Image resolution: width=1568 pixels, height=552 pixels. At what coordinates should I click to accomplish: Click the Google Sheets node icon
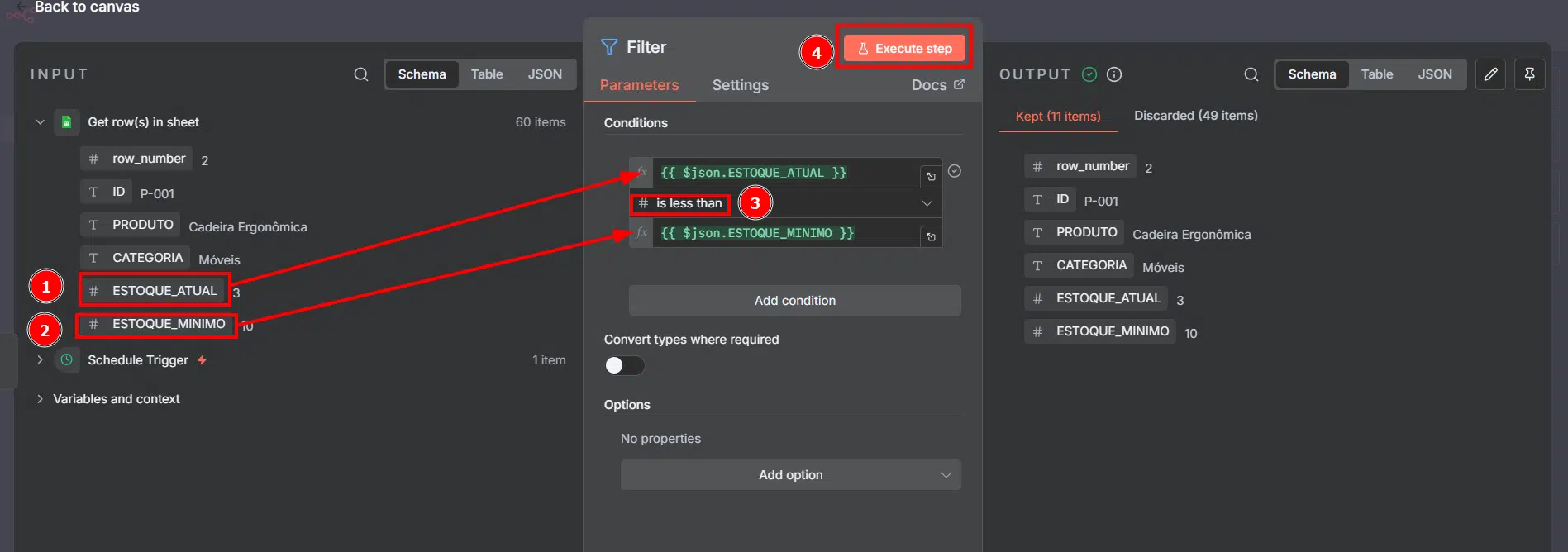pyautogui.click(x=67, y=122)
